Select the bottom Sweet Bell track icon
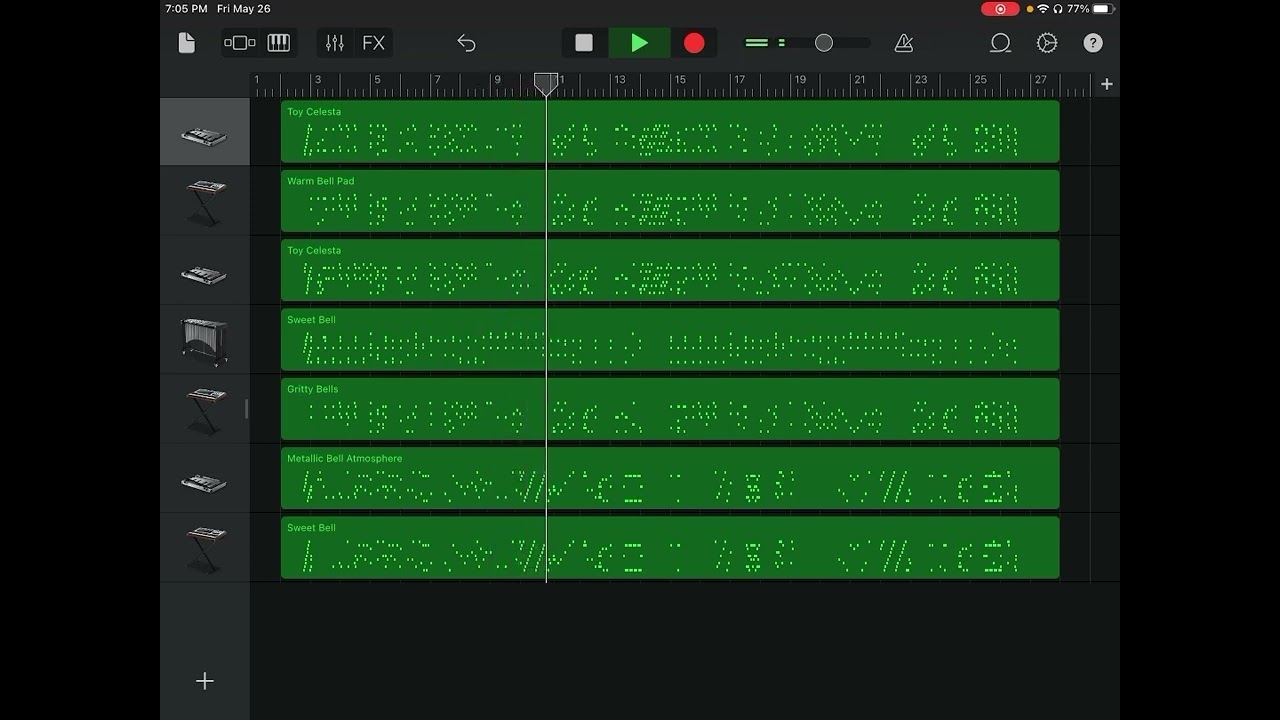 (x=205, y=548)
